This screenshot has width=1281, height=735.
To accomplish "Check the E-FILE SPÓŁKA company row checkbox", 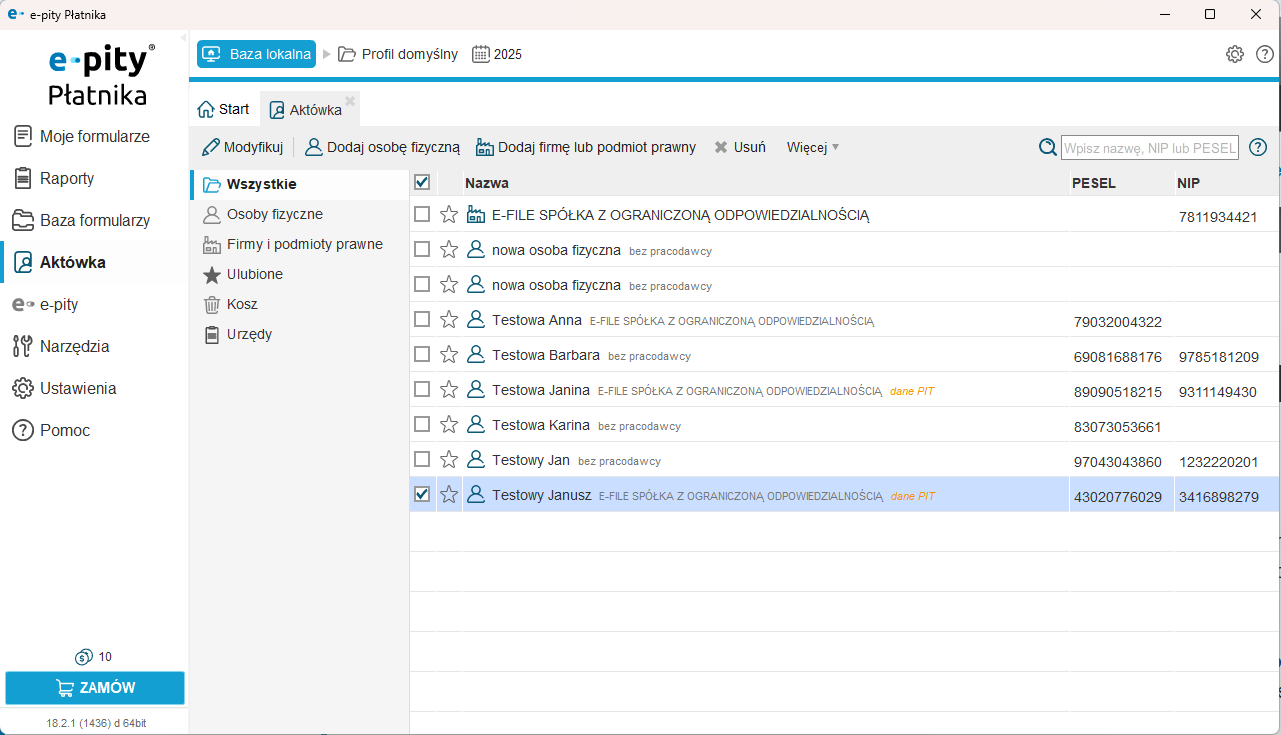I will 422,214.
